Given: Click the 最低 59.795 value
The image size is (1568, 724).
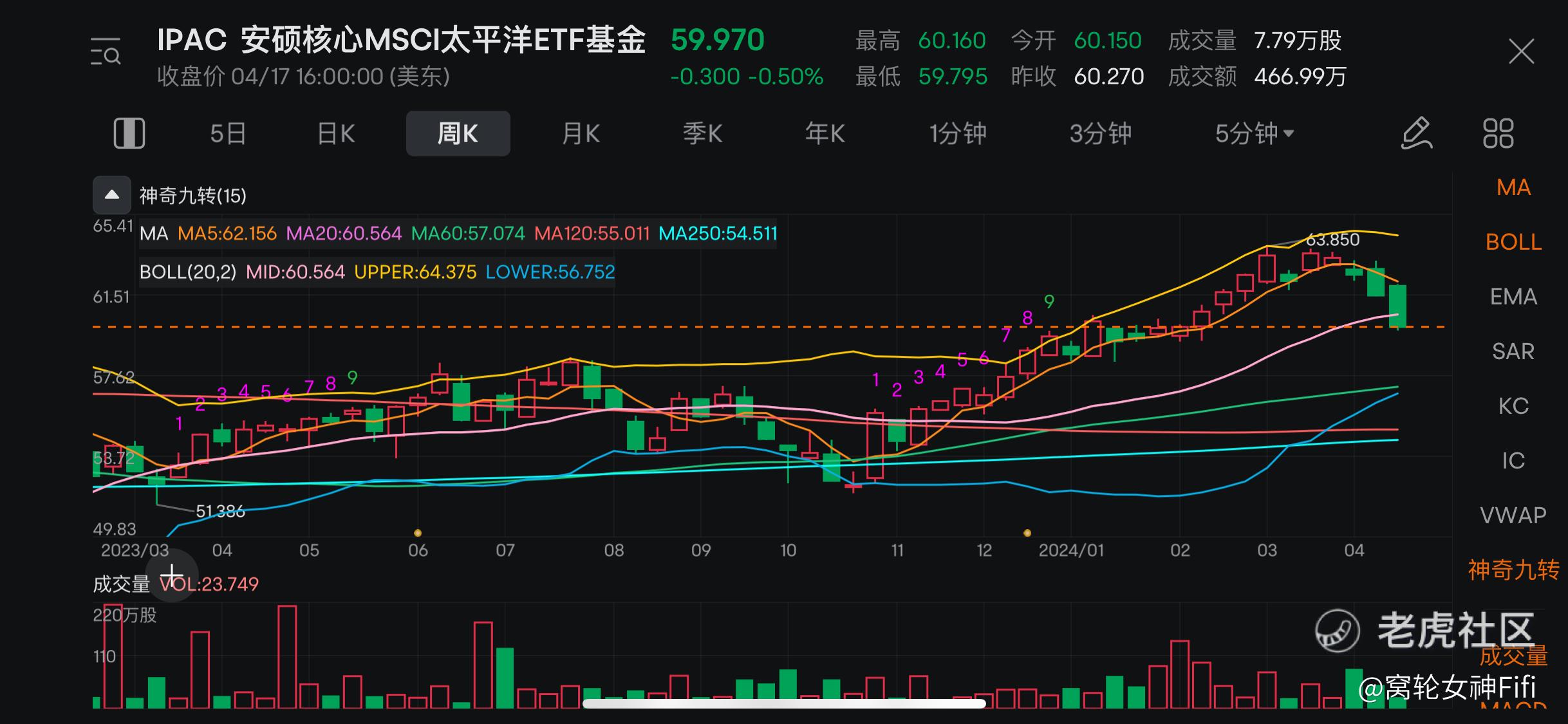Looking at the screenshot, I should [953, 77].
